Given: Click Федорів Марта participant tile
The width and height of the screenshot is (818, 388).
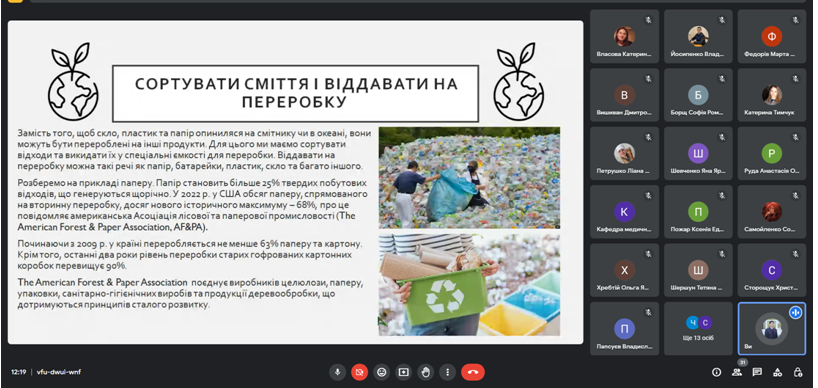Looking at the screenshot, I should click(x=772, y=37).
